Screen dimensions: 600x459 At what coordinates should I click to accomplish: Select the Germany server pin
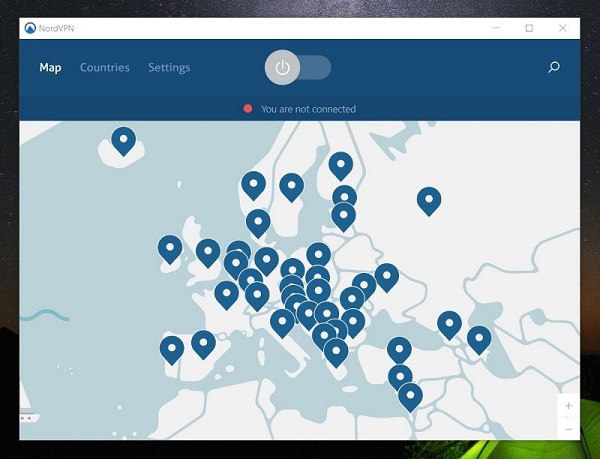[266, 261]
